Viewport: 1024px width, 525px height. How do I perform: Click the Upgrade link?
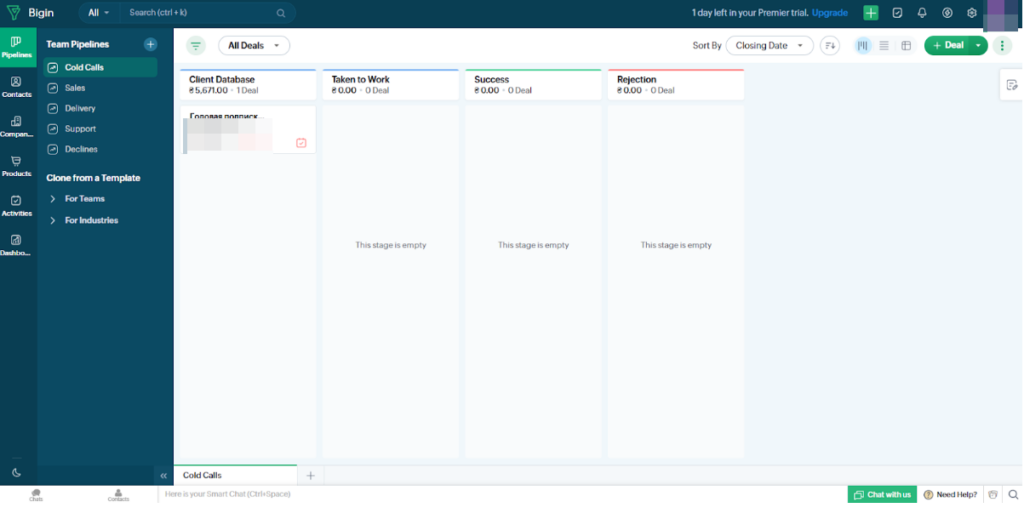829,13
